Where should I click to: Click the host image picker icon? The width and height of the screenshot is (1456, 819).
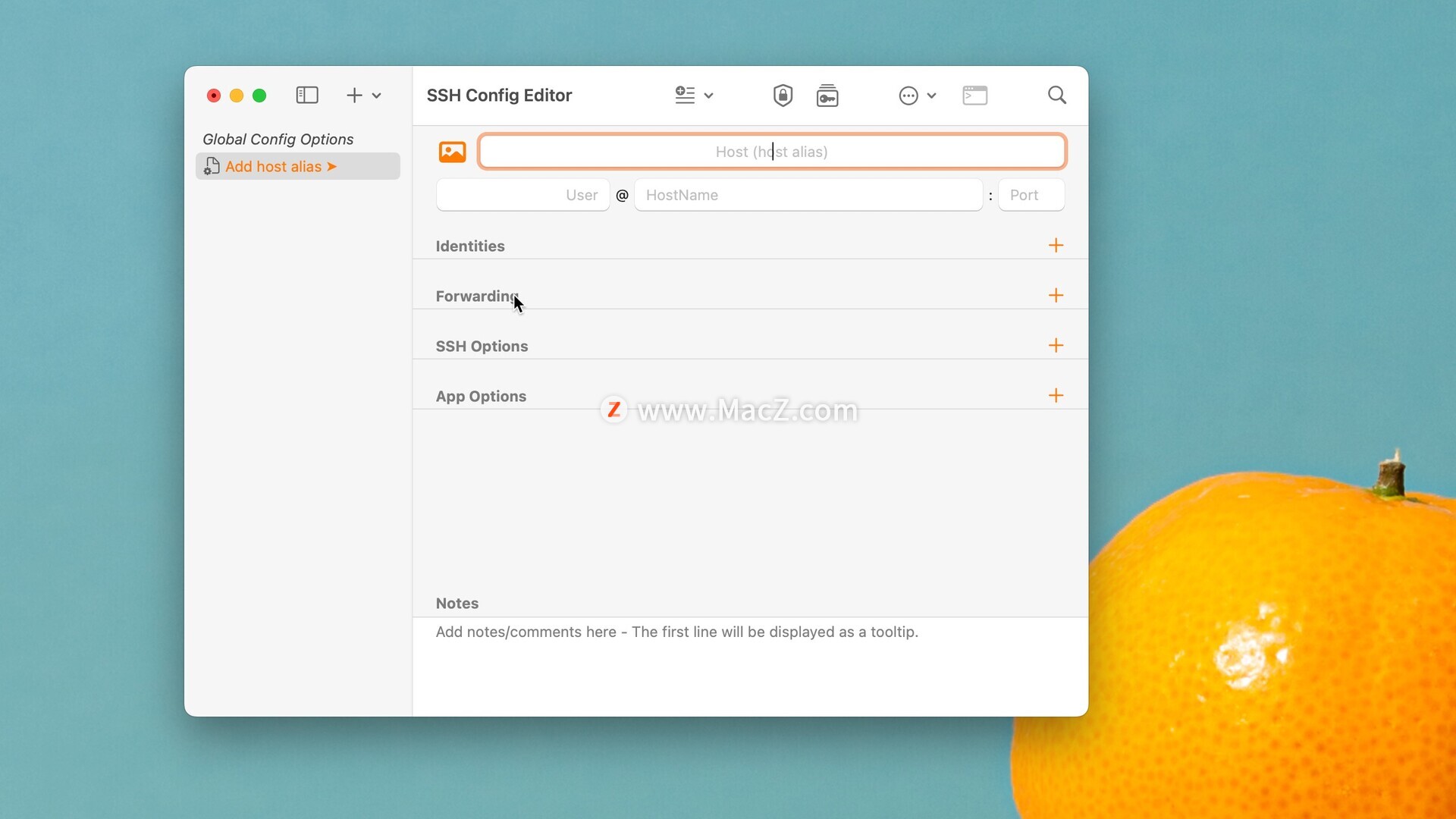tap(452, 152)
